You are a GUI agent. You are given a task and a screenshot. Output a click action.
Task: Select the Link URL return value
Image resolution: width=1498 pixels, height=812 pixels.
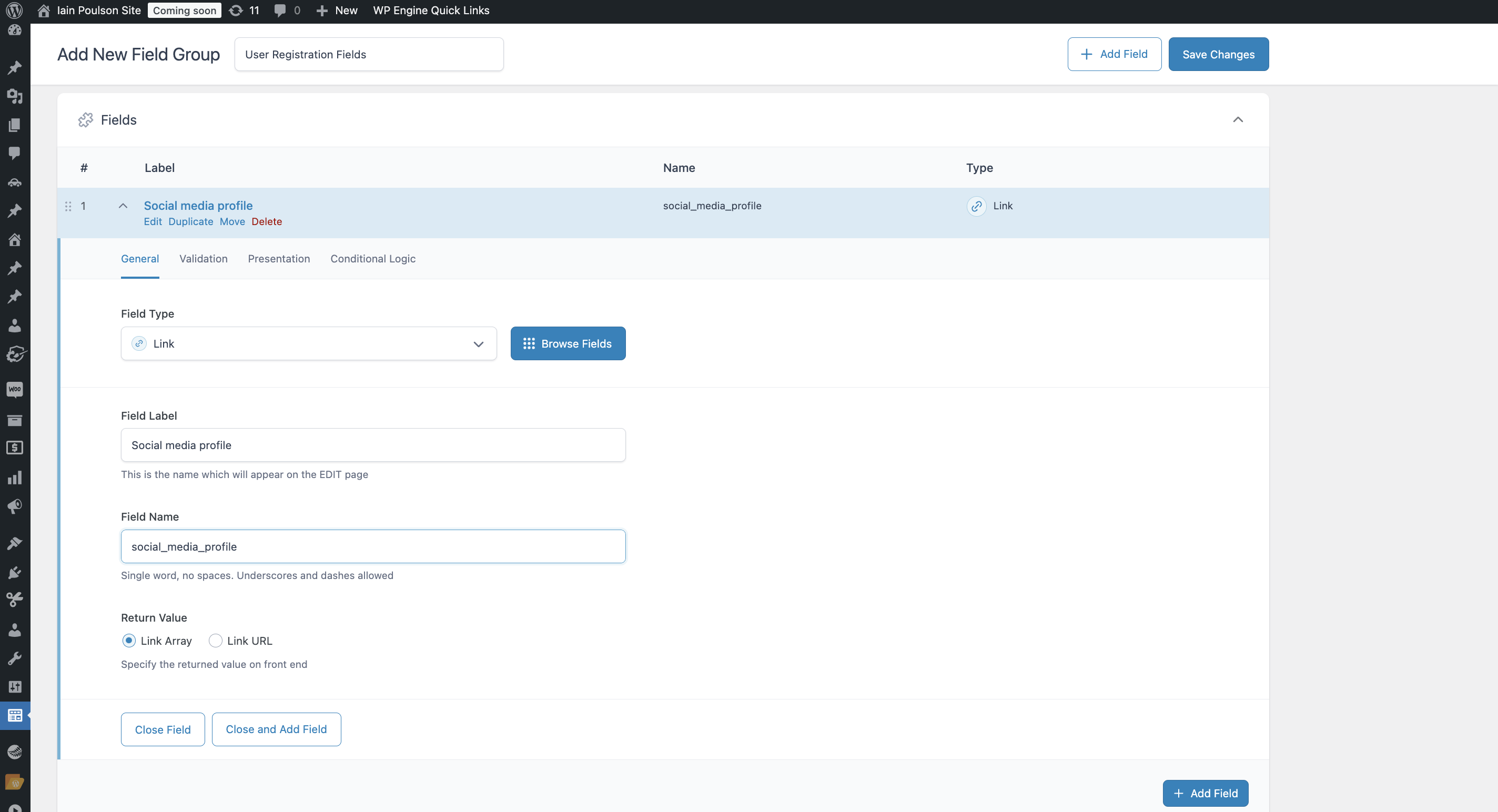click(215, 641)
